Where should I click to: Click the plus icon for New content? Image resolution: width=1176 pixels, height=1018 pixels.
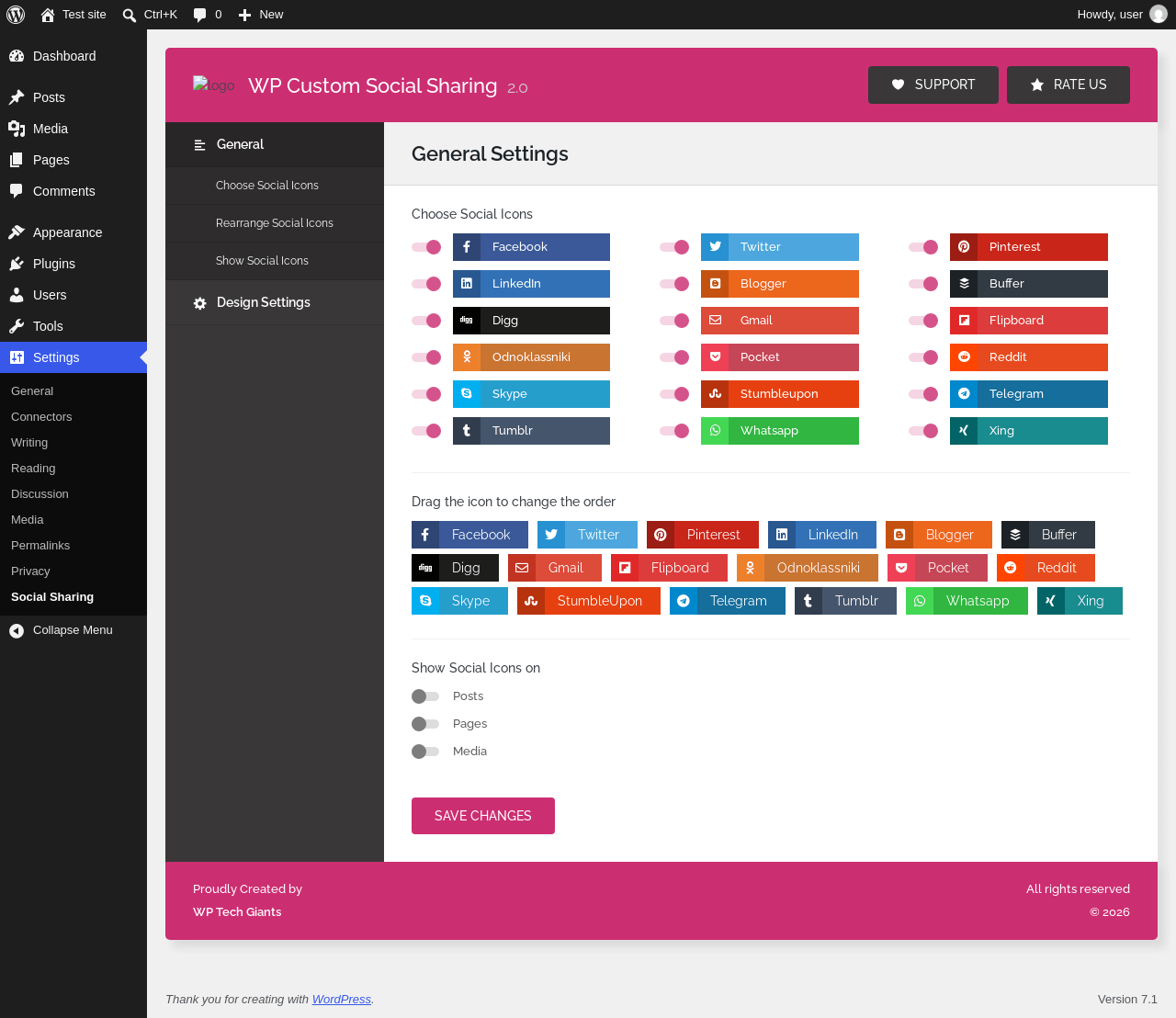(245, 15)
